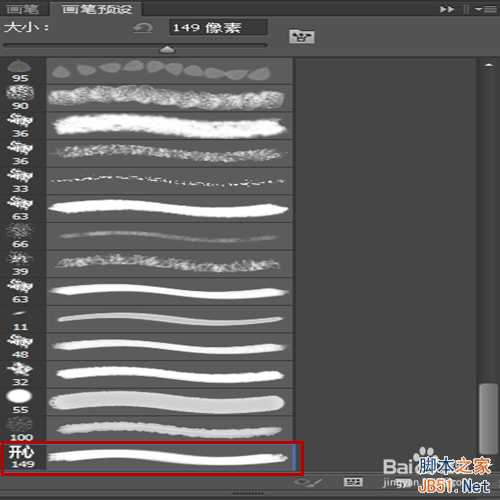Open the Preset Manager icon
The image size is (500, 500).
[x=353, y=482]
